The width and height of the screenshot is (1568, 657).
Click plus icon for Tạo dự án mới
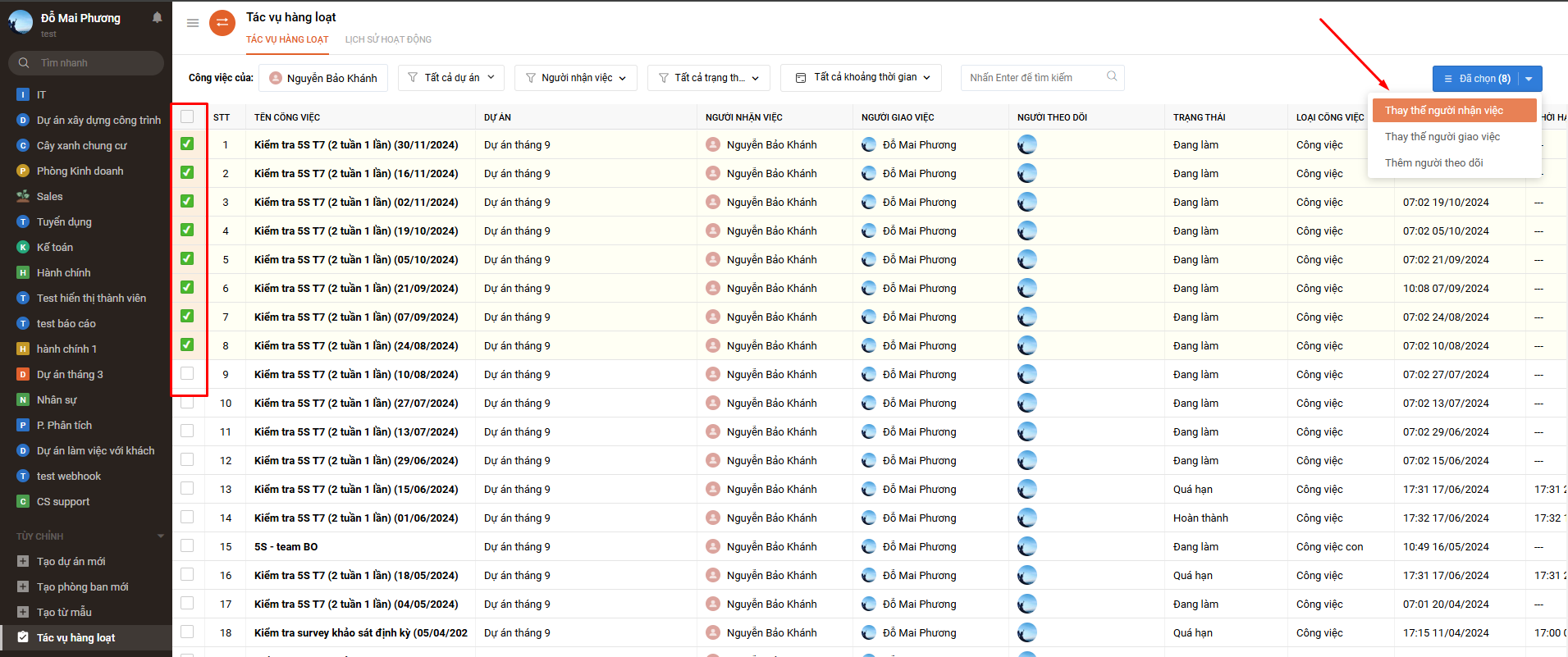click(23, 561)
